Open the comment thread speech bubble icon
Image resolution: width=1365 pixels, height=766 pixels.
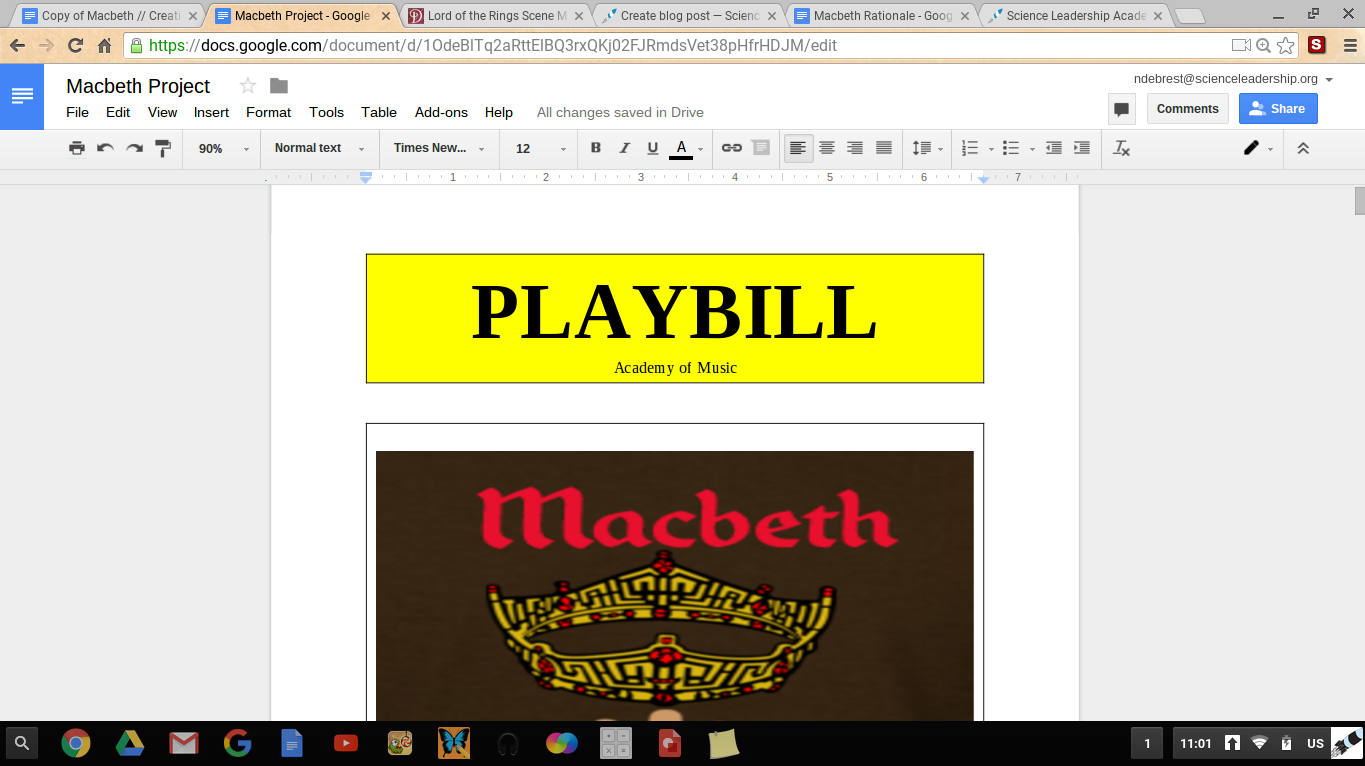tap(1121, 109)
